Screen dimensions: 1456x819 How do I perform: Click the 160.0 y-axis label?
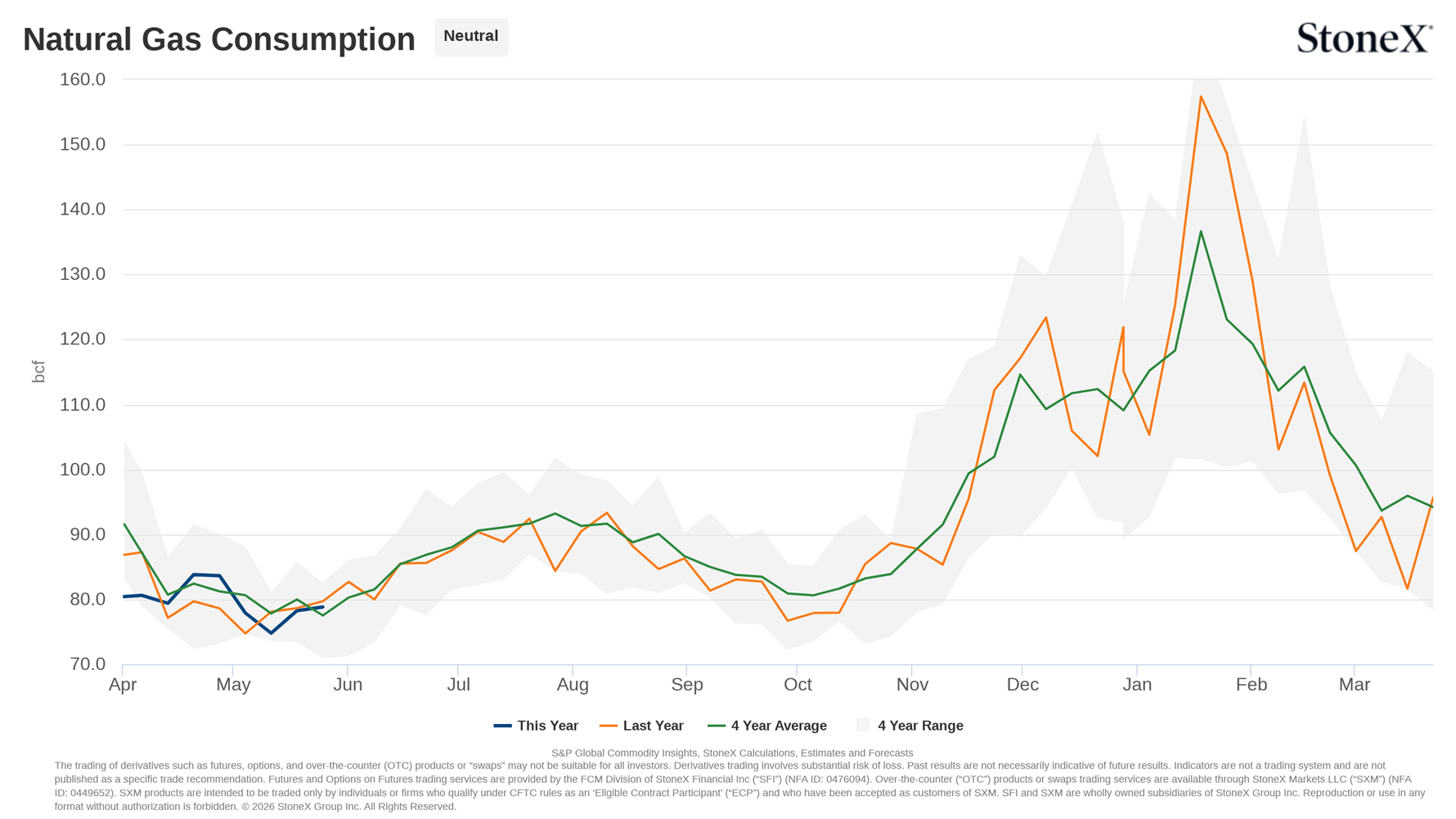(83, 79)
